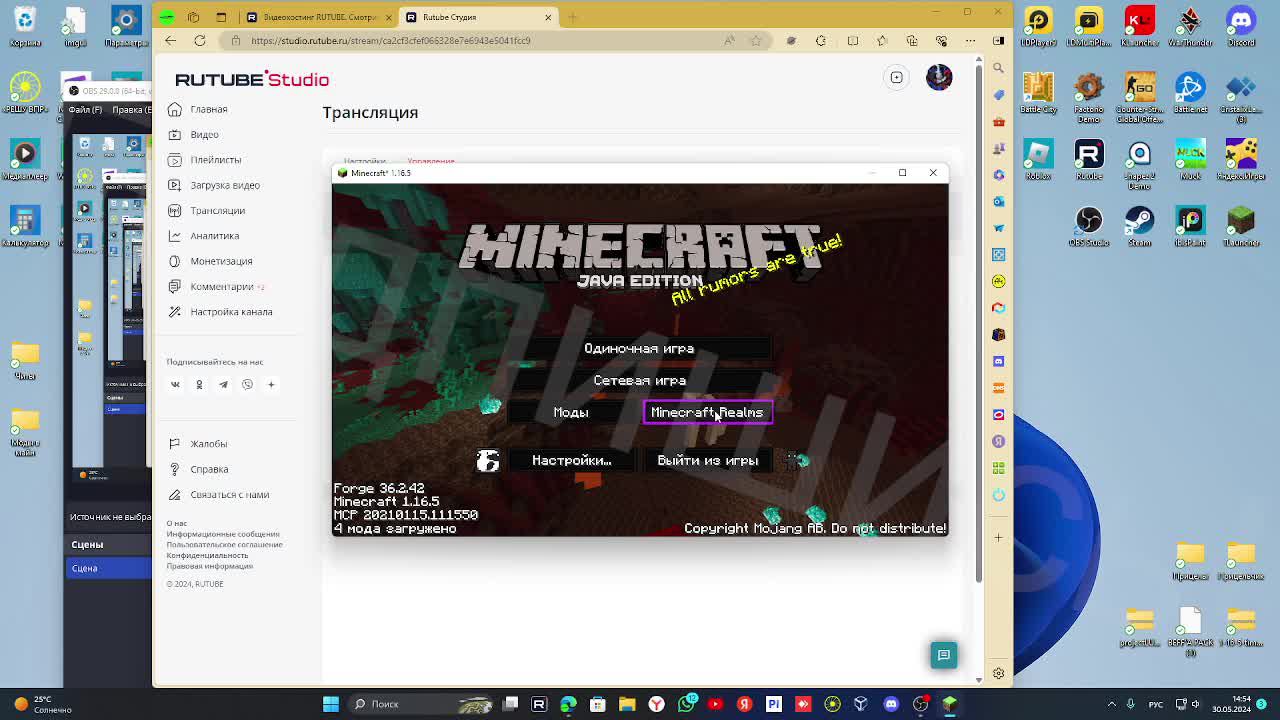This screenshot has height=720, width=1280.
Task: Add this page to favorites star
Action: [x=756, y=41]
